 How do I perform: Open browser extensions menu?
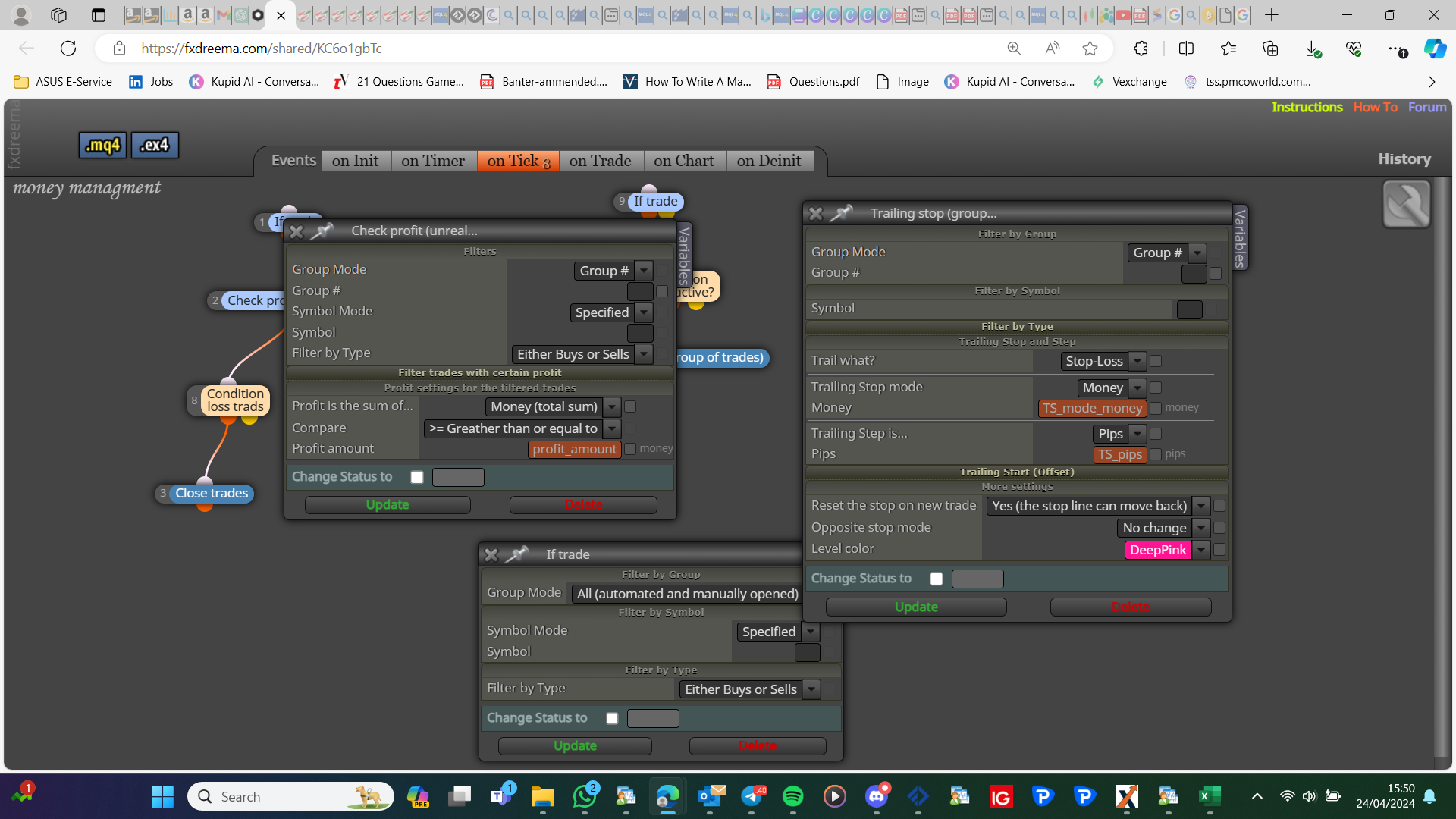click(1141, 49)
